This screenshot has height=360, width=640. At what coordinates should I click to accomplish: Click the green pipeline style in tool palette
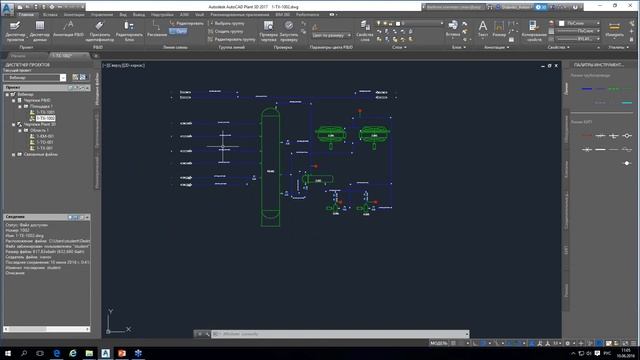click(x=613, y=89)
